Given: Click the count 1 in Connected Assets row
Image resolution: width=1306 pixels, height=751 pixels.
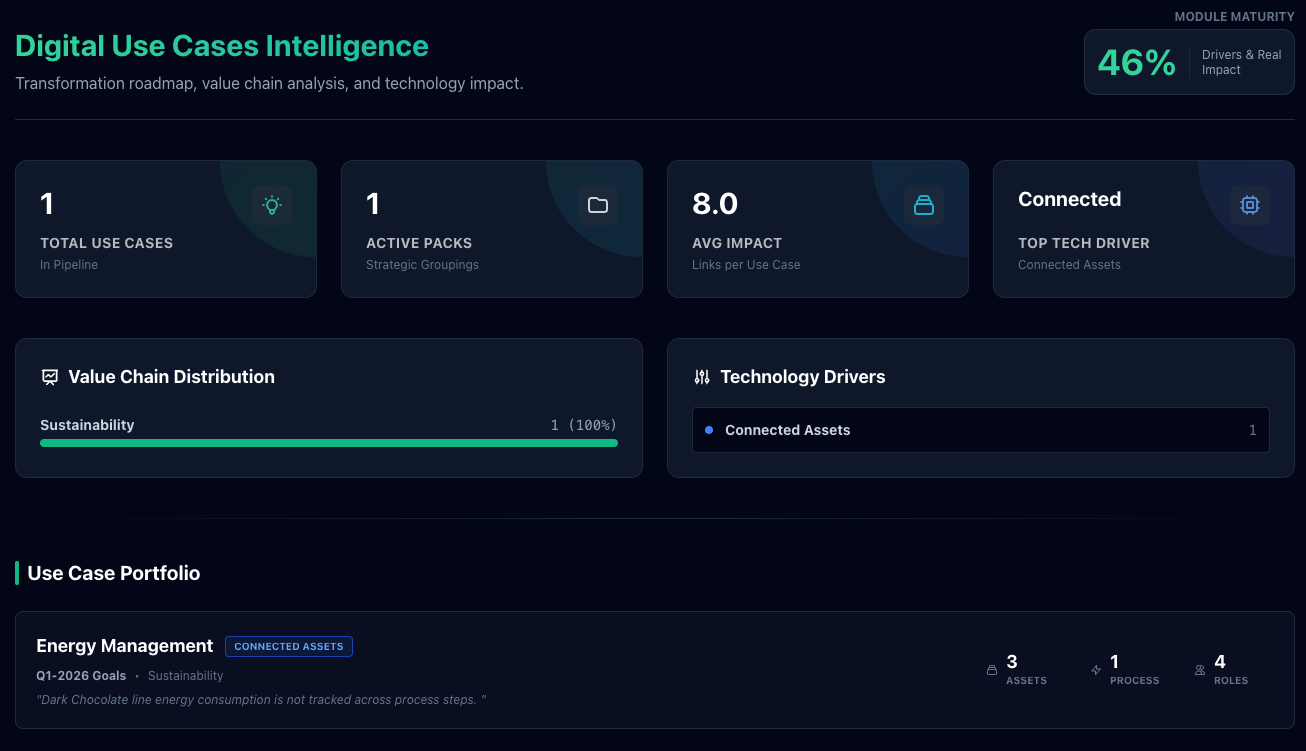Looking at the screenshot, I should [1252, 430].
